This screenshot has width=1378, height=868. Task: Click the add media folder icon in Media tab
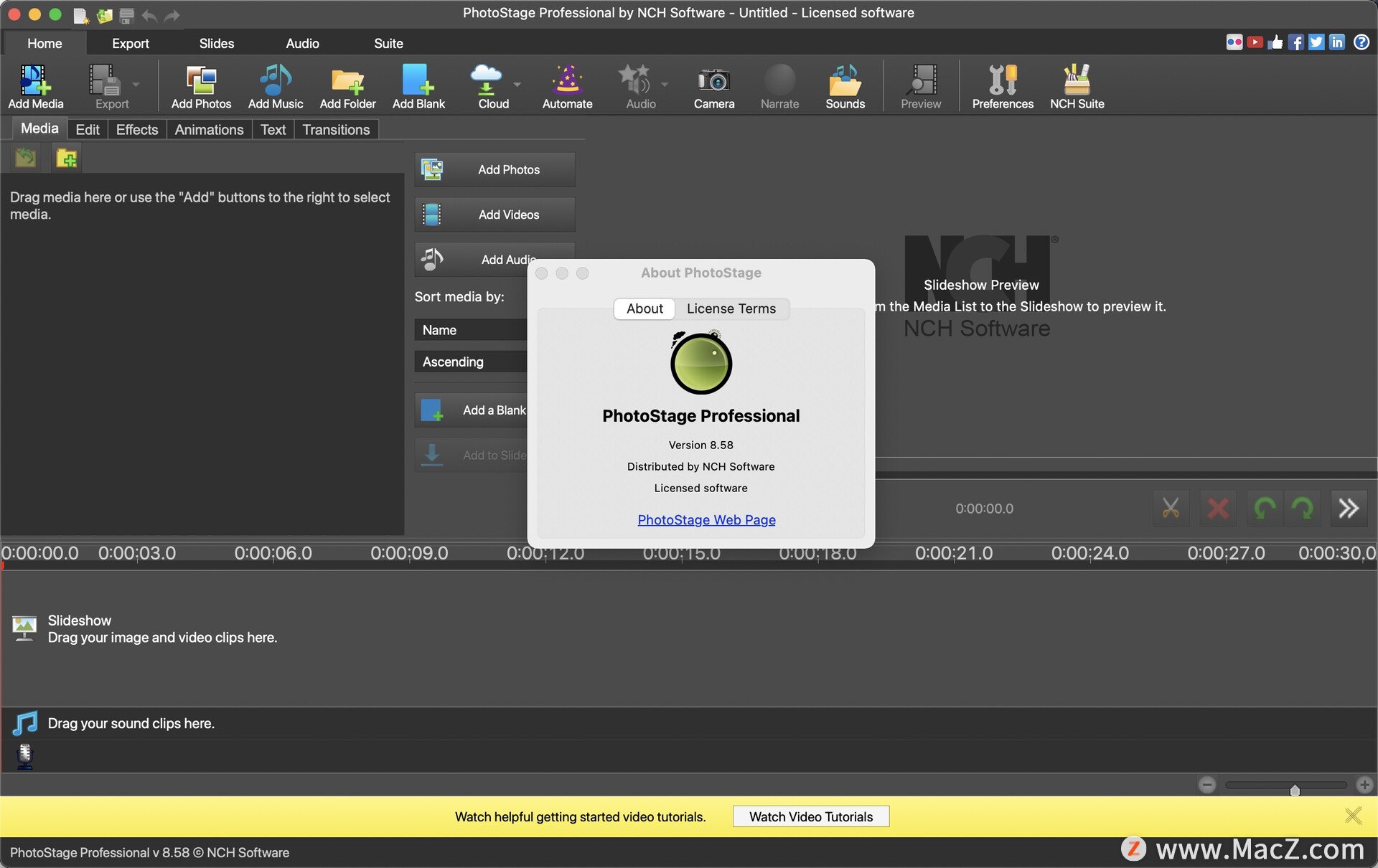(x=67, y=158)
